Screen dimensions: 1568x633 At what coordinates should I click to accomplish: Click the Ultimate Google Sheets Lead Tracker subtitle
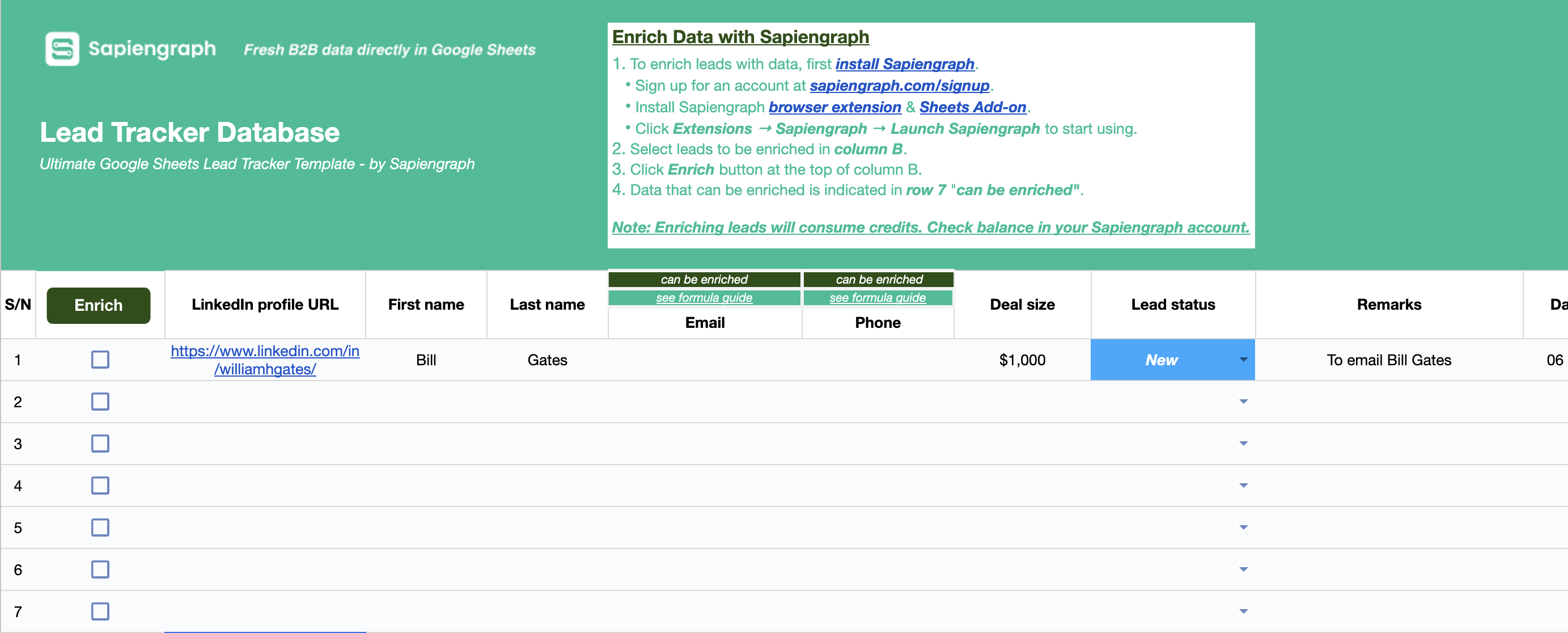tap(257, 164)
